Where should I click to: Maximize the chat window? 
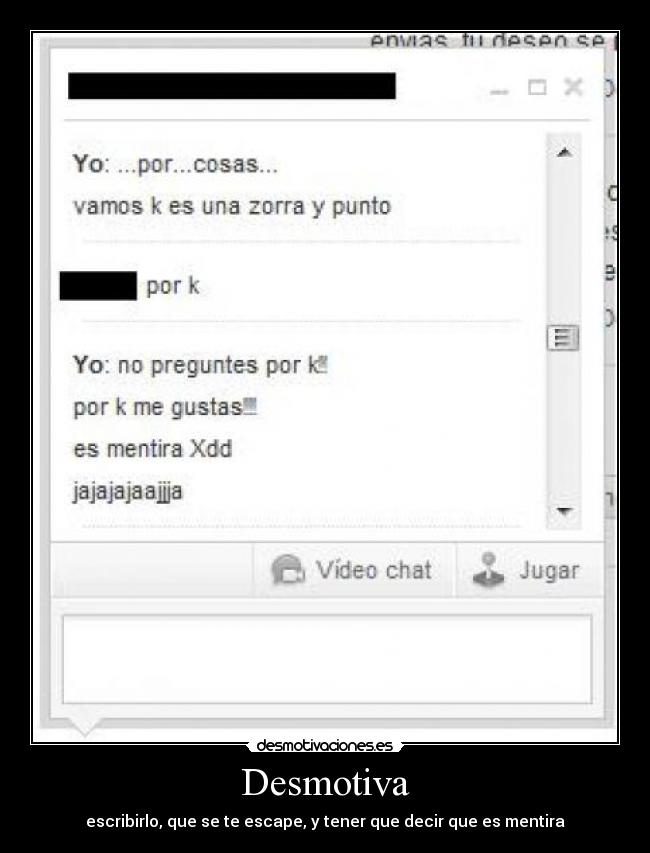[537, 87]
